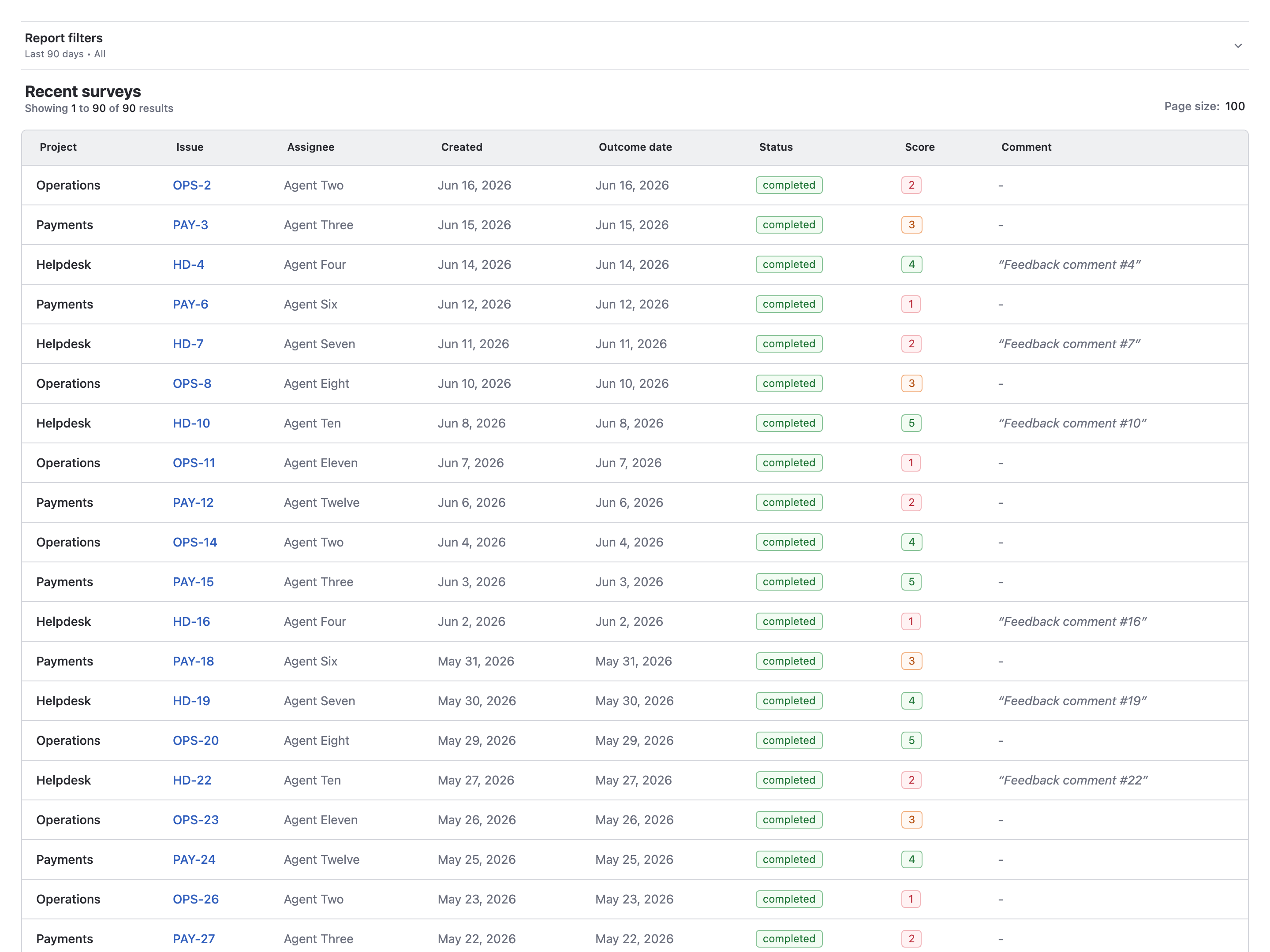Click the Issue column header
This screenshot has height=952, width=1270.
pos(190,147)
